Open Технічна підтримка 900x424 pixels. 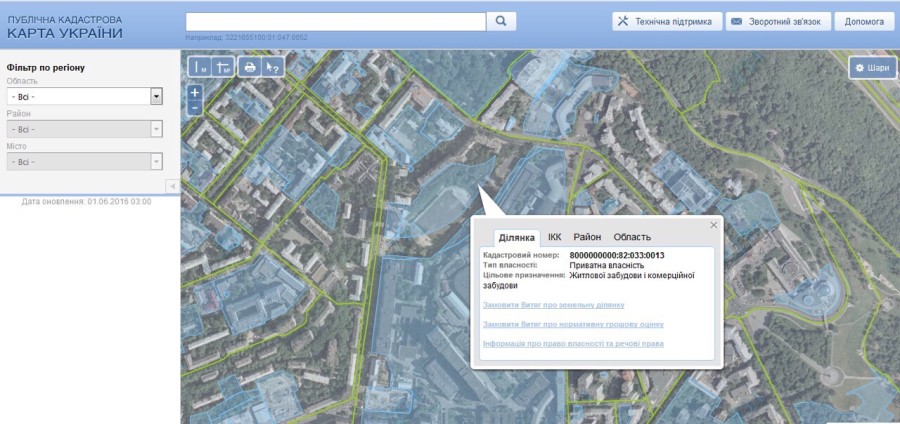[664, 21]
